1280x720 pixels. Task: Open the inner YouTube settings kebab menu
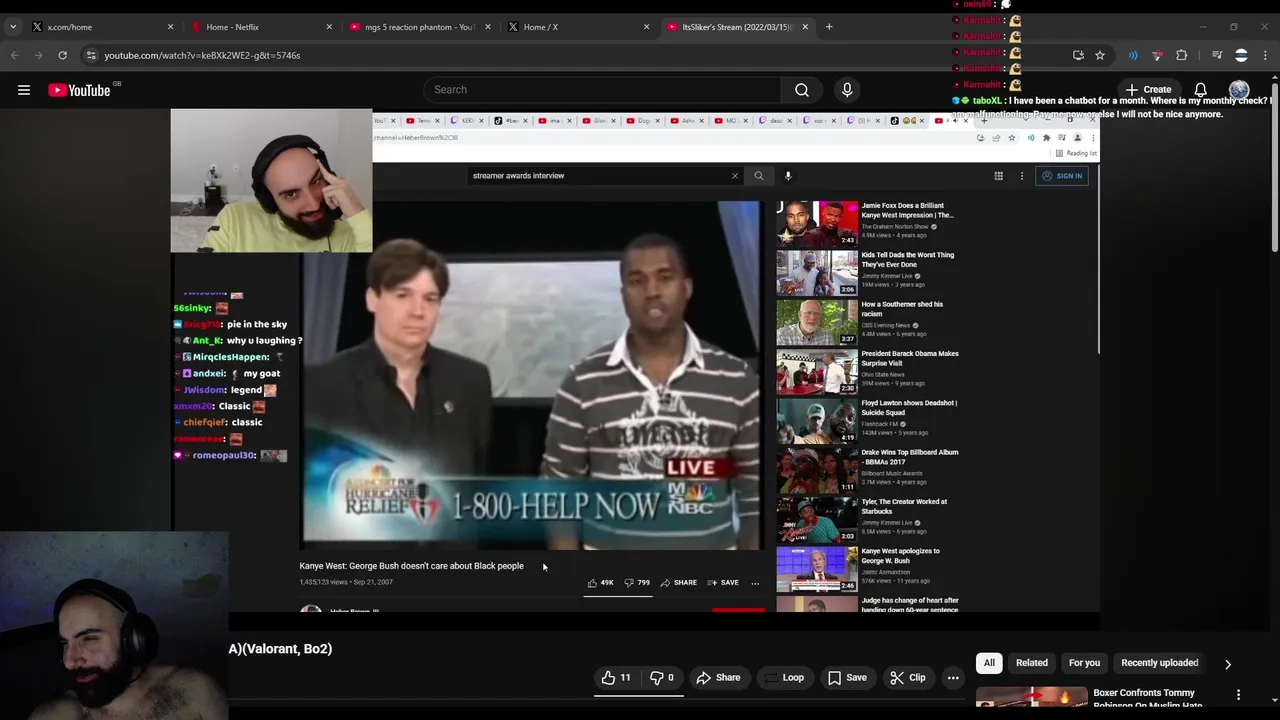1021,176
